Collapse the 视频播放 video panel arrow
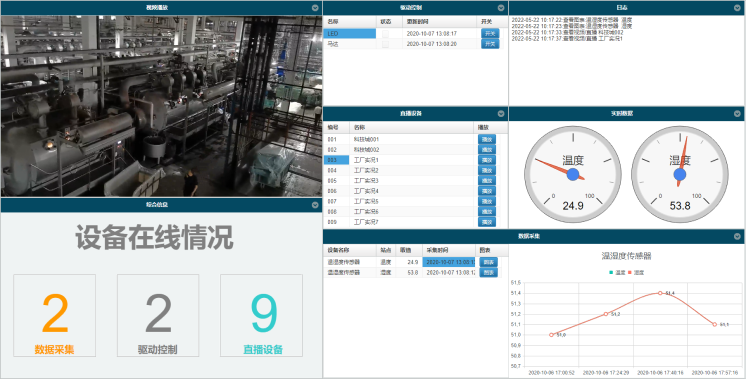 click(x=315, y=8)
